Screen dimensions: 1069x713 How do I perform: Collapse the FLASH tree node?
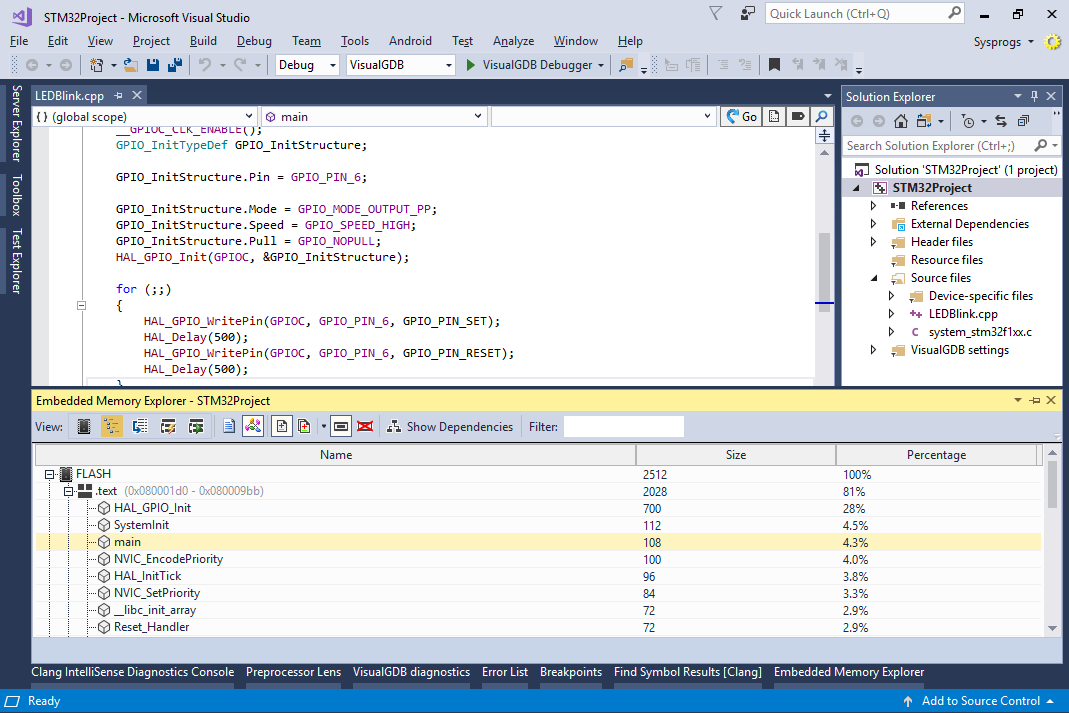coord(49,474)
